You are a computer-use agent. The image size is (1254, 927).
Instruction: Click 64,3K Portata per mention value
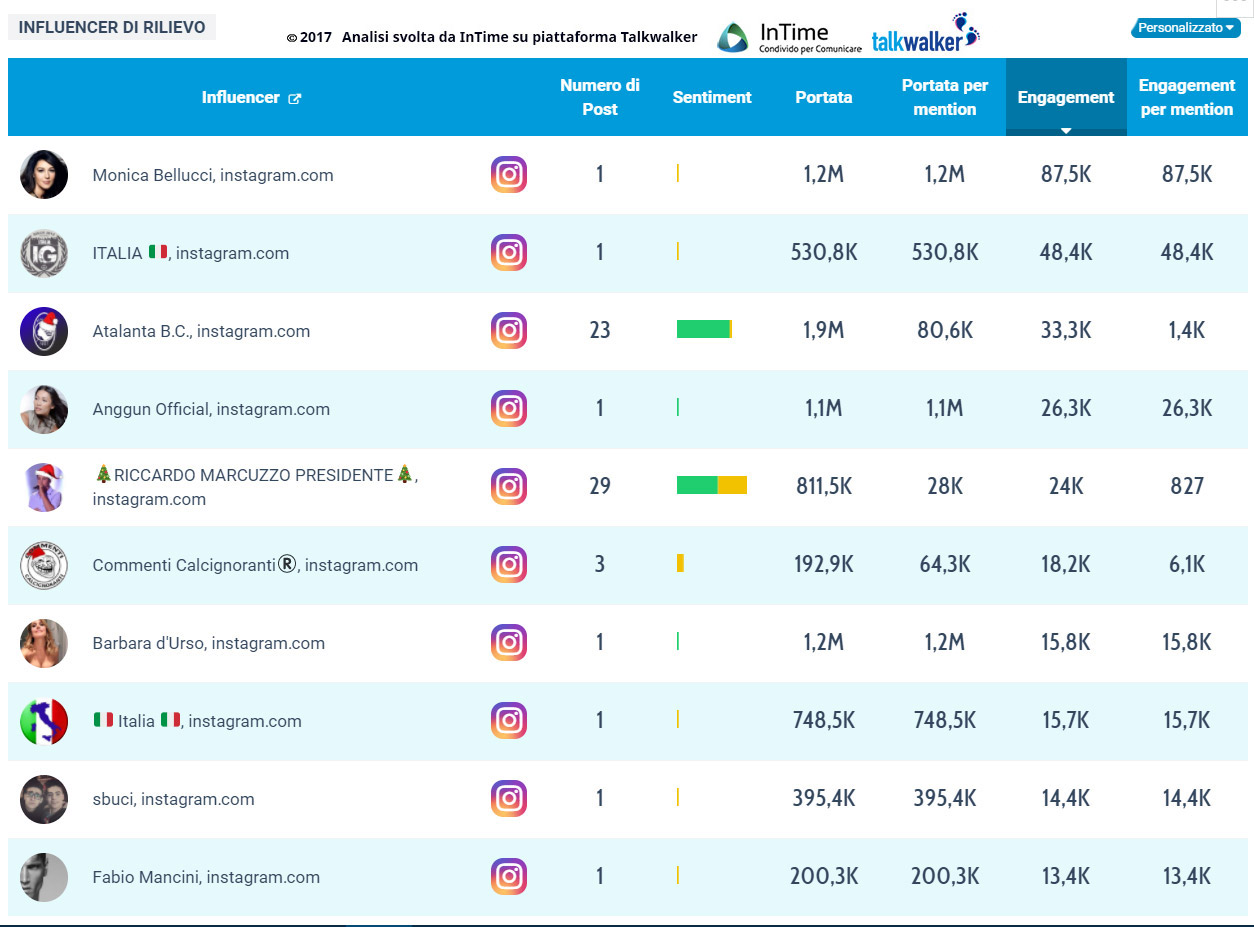coord(945,564)
